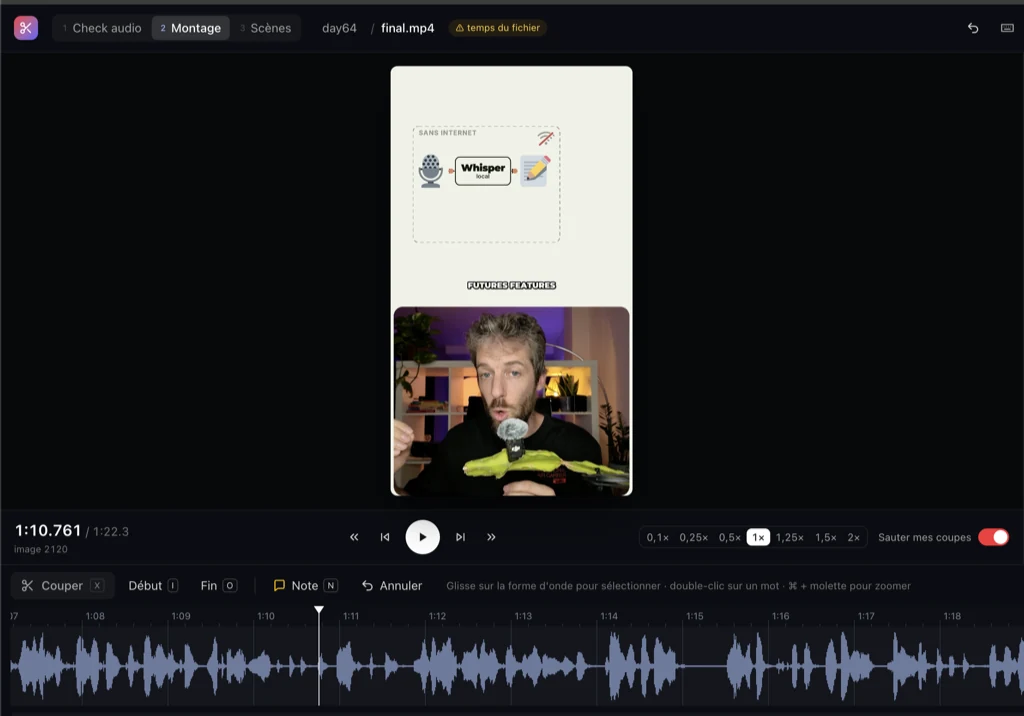Image resolution: width=1024 pixels, height=716 pixels.
Task: Click the waveform under 1:15
Action: pyautogui.click(x=695, y=666)
